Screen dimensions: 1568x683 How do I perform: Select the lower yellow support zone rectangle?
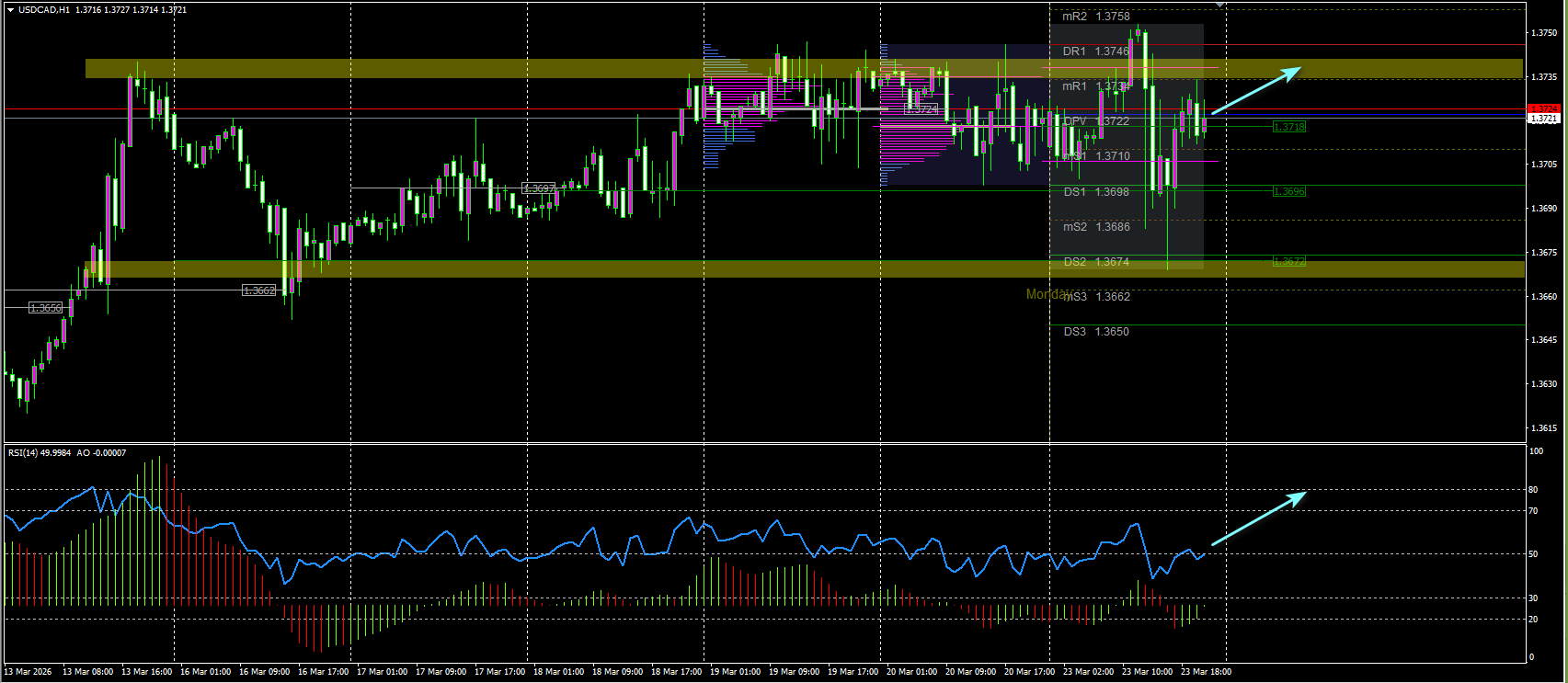pos(805,269)
